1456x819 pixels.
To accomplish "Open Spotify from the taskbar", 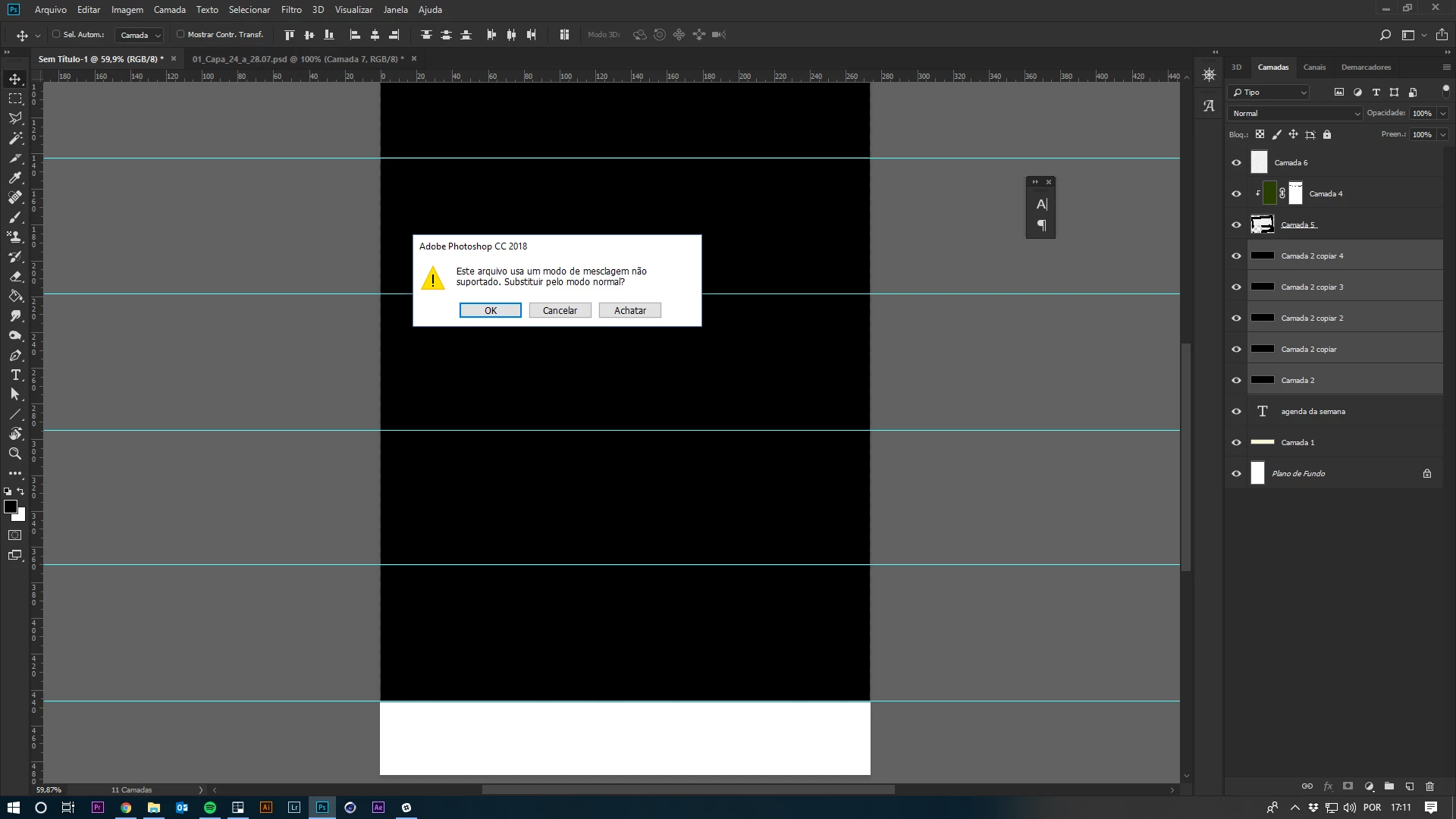I will pos(209,808).
